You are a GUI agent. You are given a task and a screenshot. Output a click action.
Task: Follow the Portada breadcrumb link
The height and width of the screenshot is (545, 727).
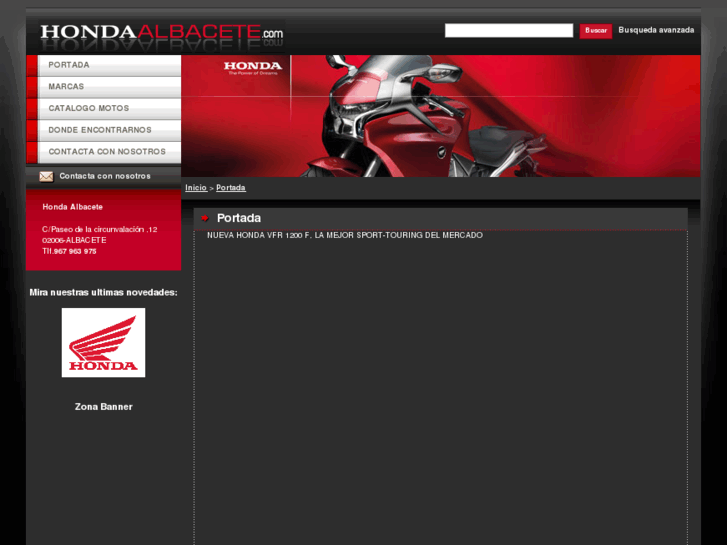coord(231,188)
